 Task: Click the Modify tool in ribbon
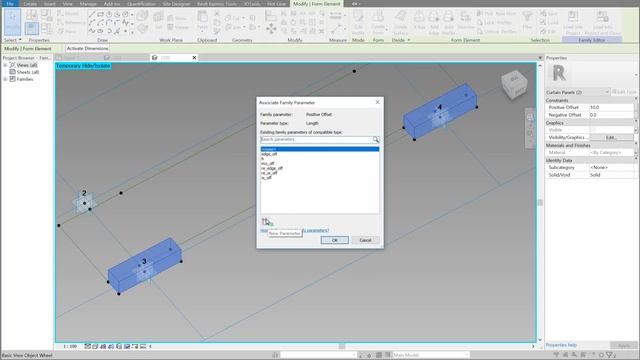[13, 21]
